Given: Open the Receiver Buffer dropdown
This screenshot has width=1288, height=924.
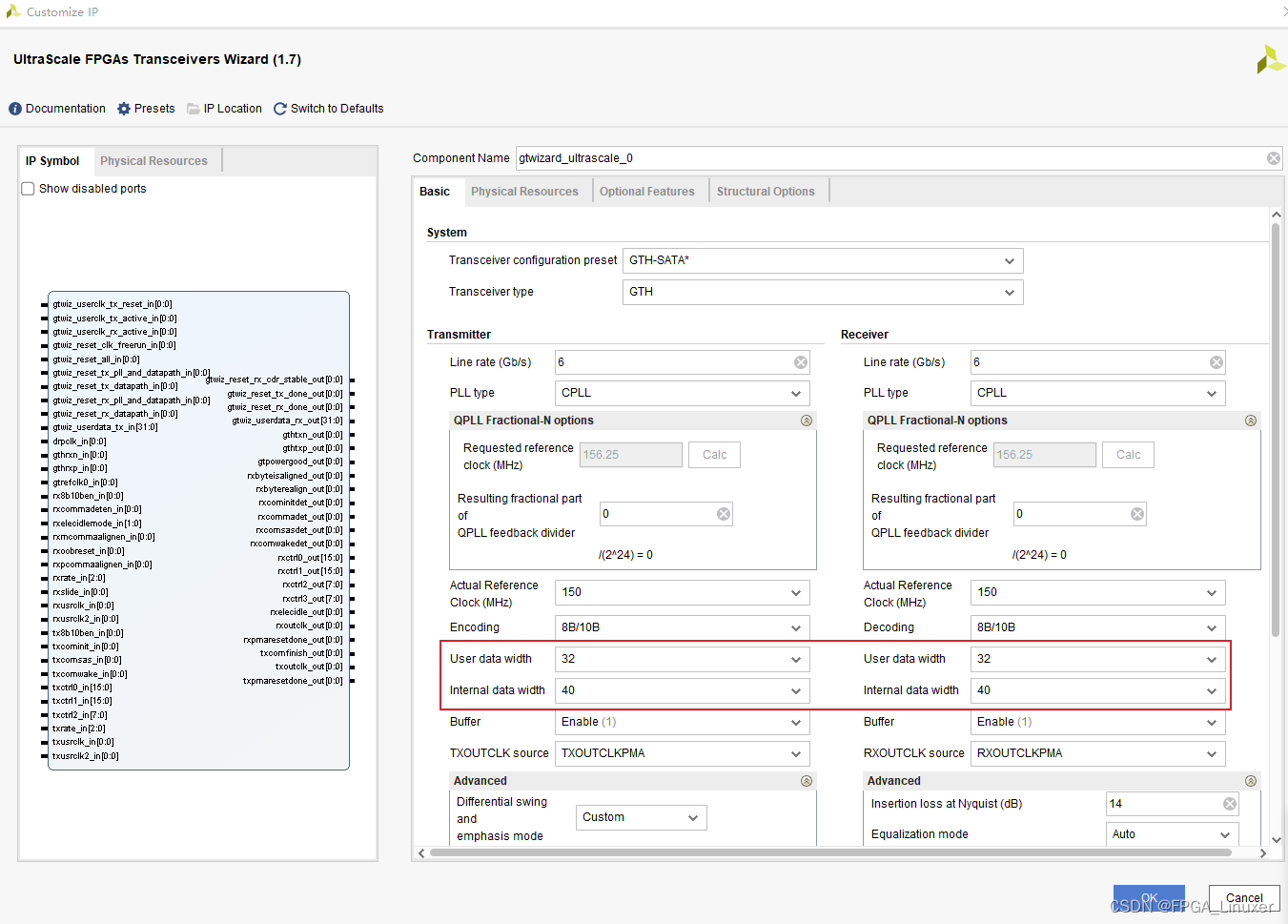Looking at the screenshot, I should [1098, 722].
